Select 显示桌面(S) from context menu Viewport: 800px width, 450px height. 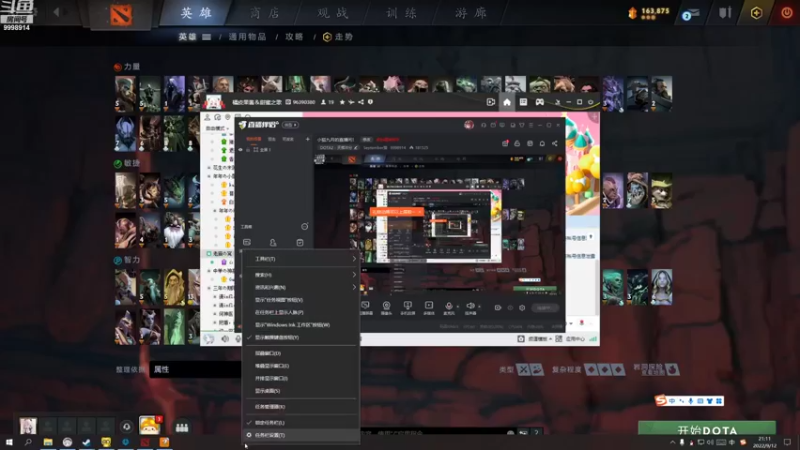click(300, 391)
